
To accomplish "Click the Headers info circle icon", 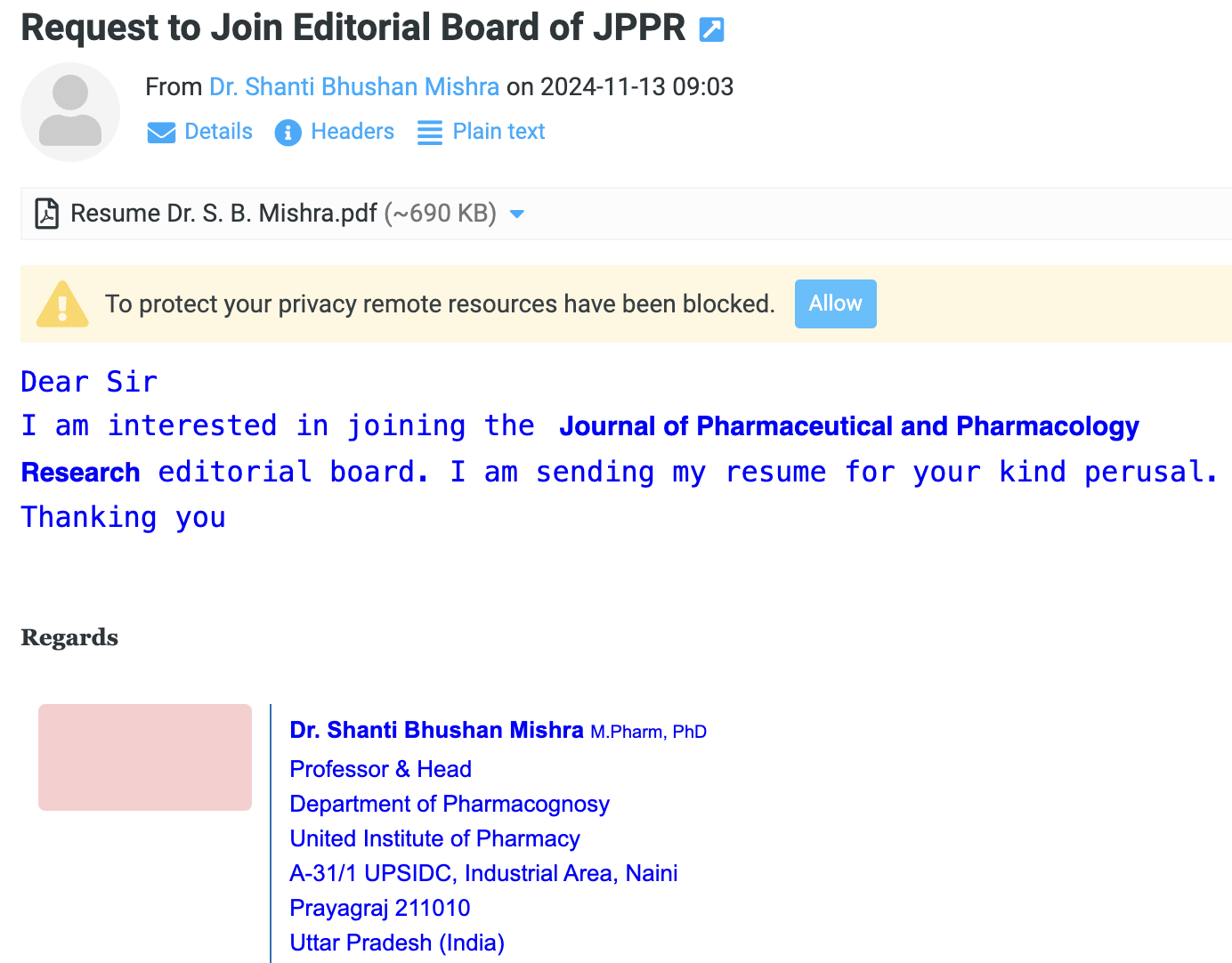I will tap(288, 133).
